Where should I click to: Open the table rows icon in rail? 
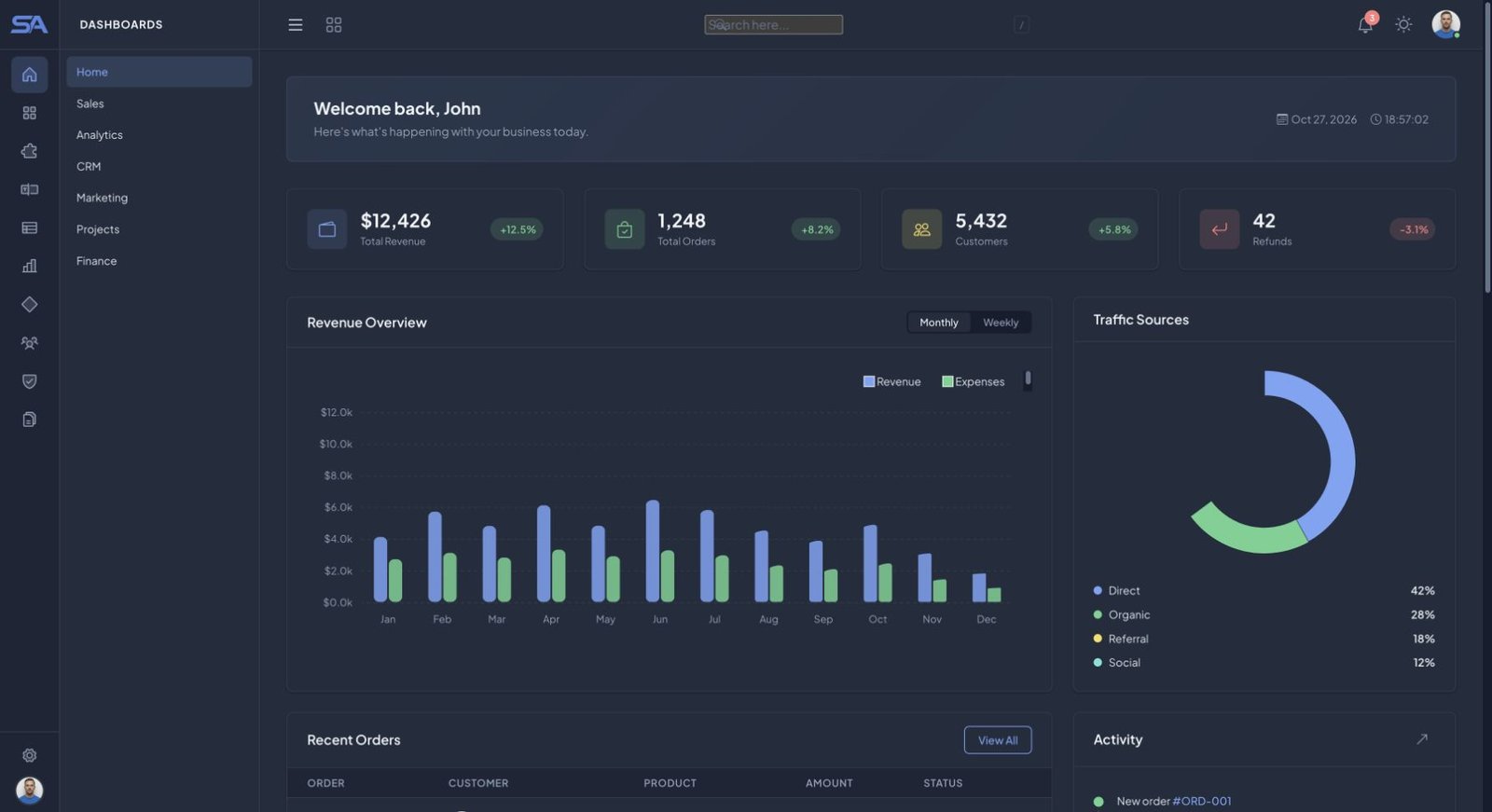(x=30, y=227)
